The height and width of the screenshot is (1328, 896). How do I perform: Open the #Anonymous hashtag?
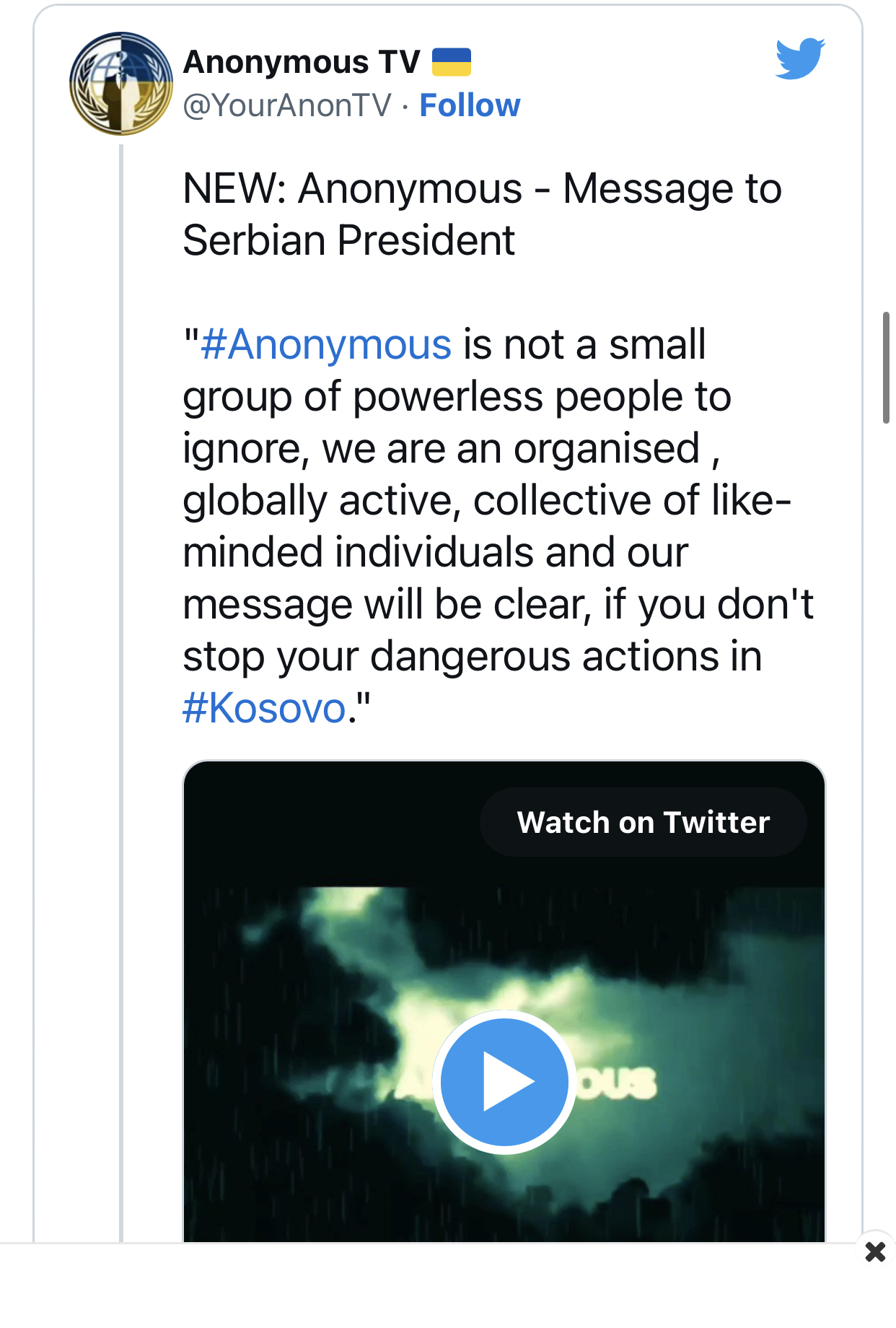(x=326, y=344)
